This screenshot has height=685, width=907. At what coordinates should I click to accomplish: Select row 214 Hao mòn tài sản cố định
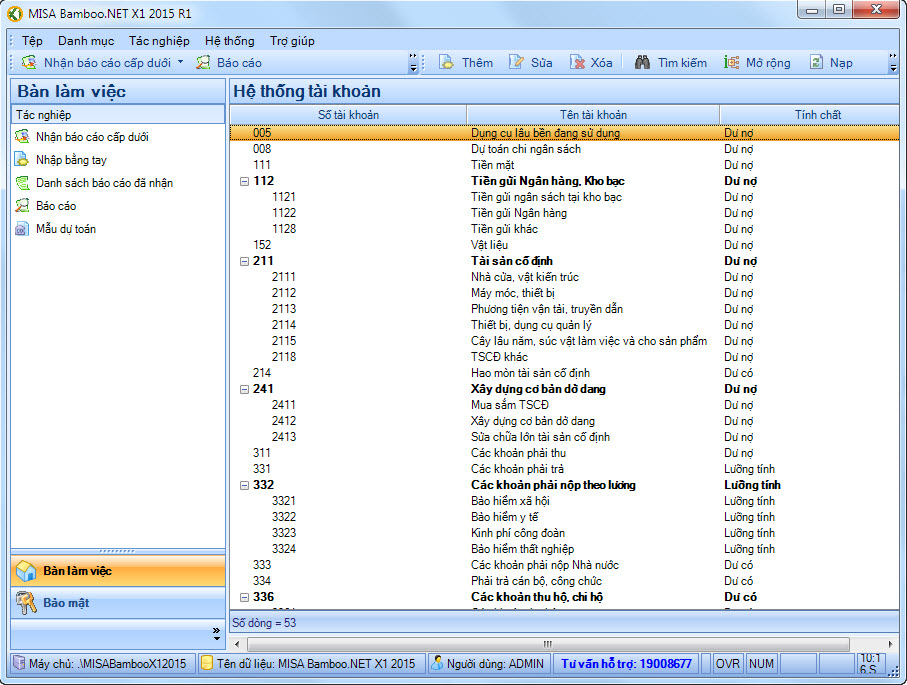click(x=565, y=373)
